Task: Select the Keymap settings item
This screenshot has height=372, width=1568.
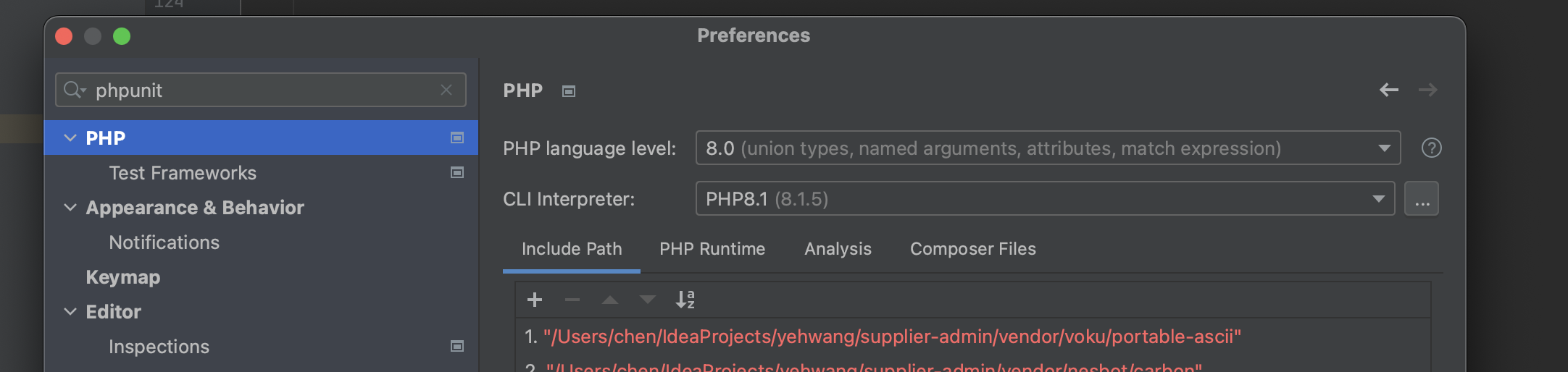Action: point(123,277)
